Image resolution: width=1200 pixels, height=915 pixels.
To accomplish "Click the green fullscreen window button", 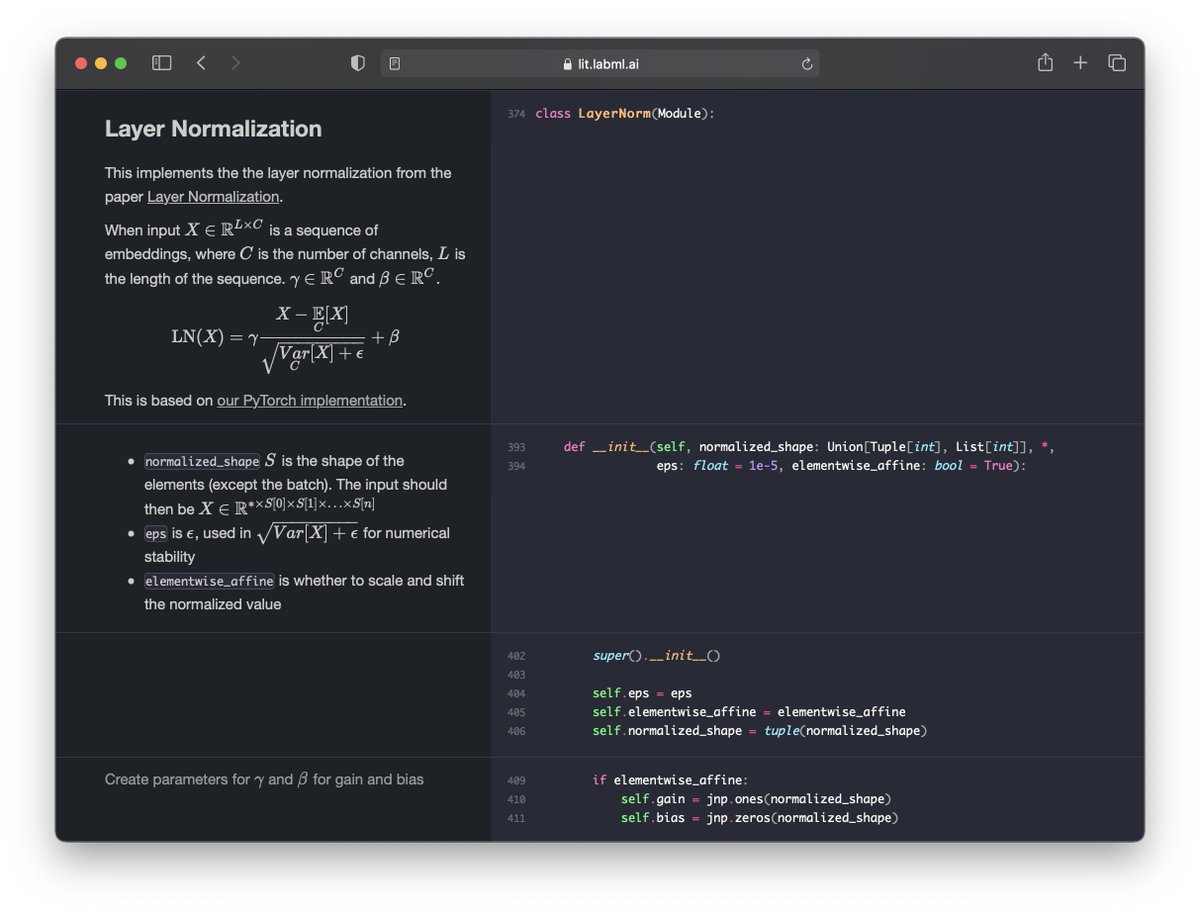I will coord(121,63).
